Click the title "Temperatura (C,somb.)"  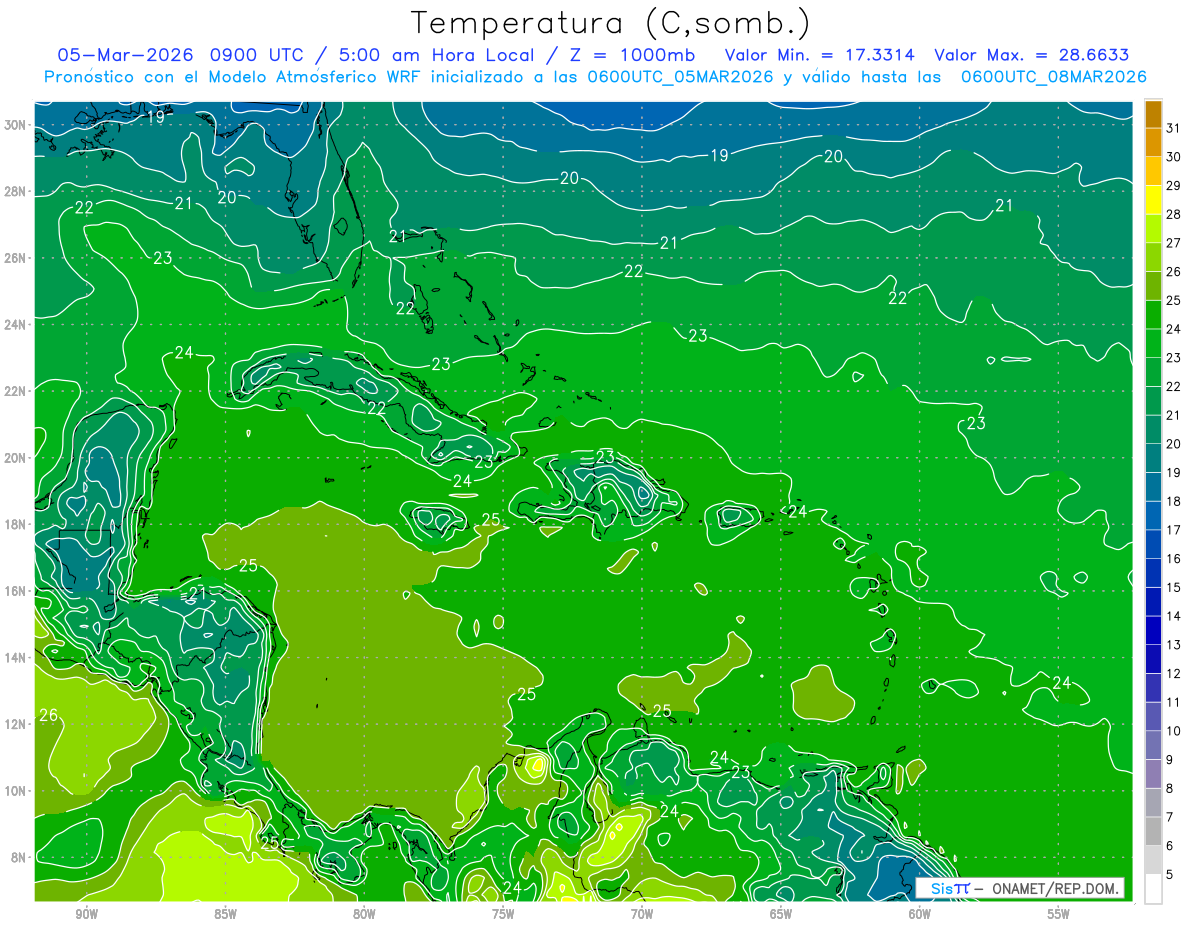[x=610, y=23]
